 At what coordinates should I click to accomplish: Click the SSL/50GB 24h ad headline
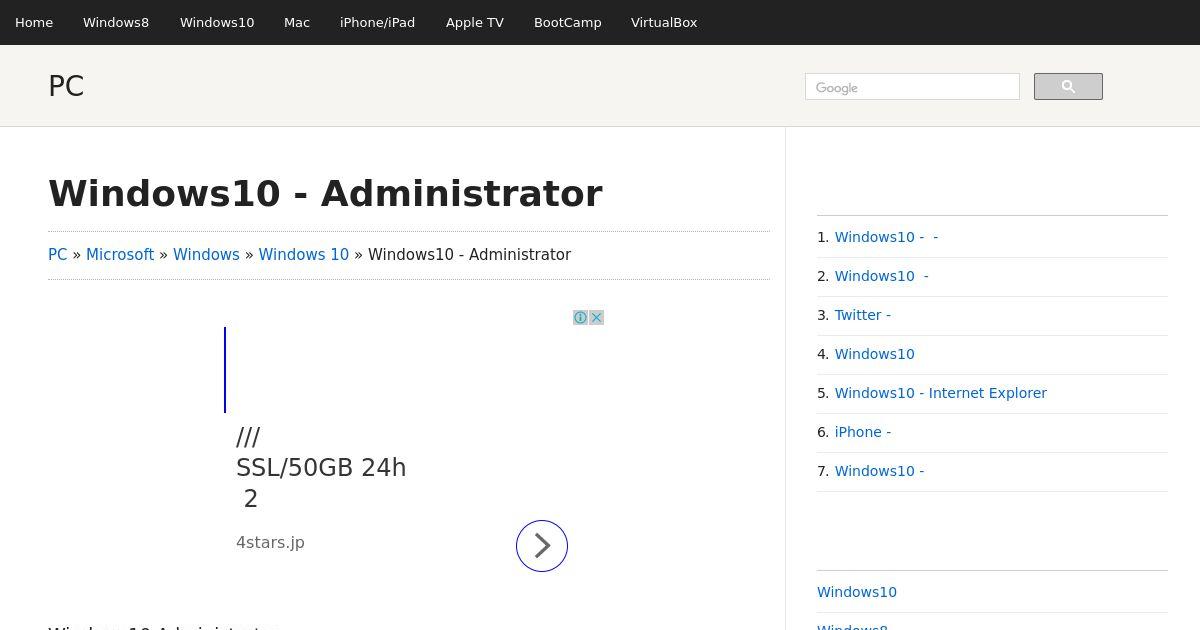[321, 468]
